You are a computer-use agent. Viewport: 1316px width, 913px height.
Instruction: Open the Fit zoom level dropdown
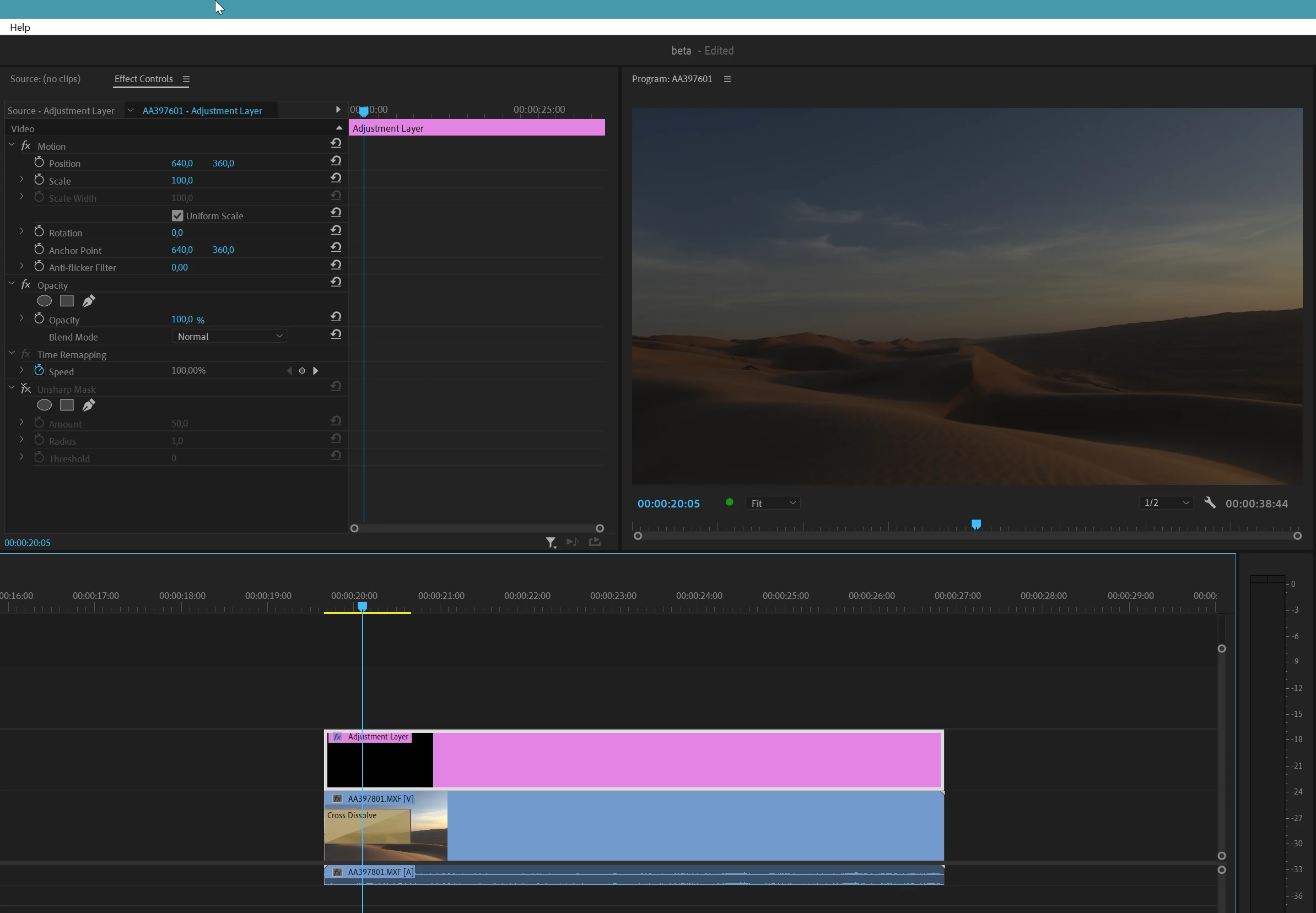tap(773, 504)
